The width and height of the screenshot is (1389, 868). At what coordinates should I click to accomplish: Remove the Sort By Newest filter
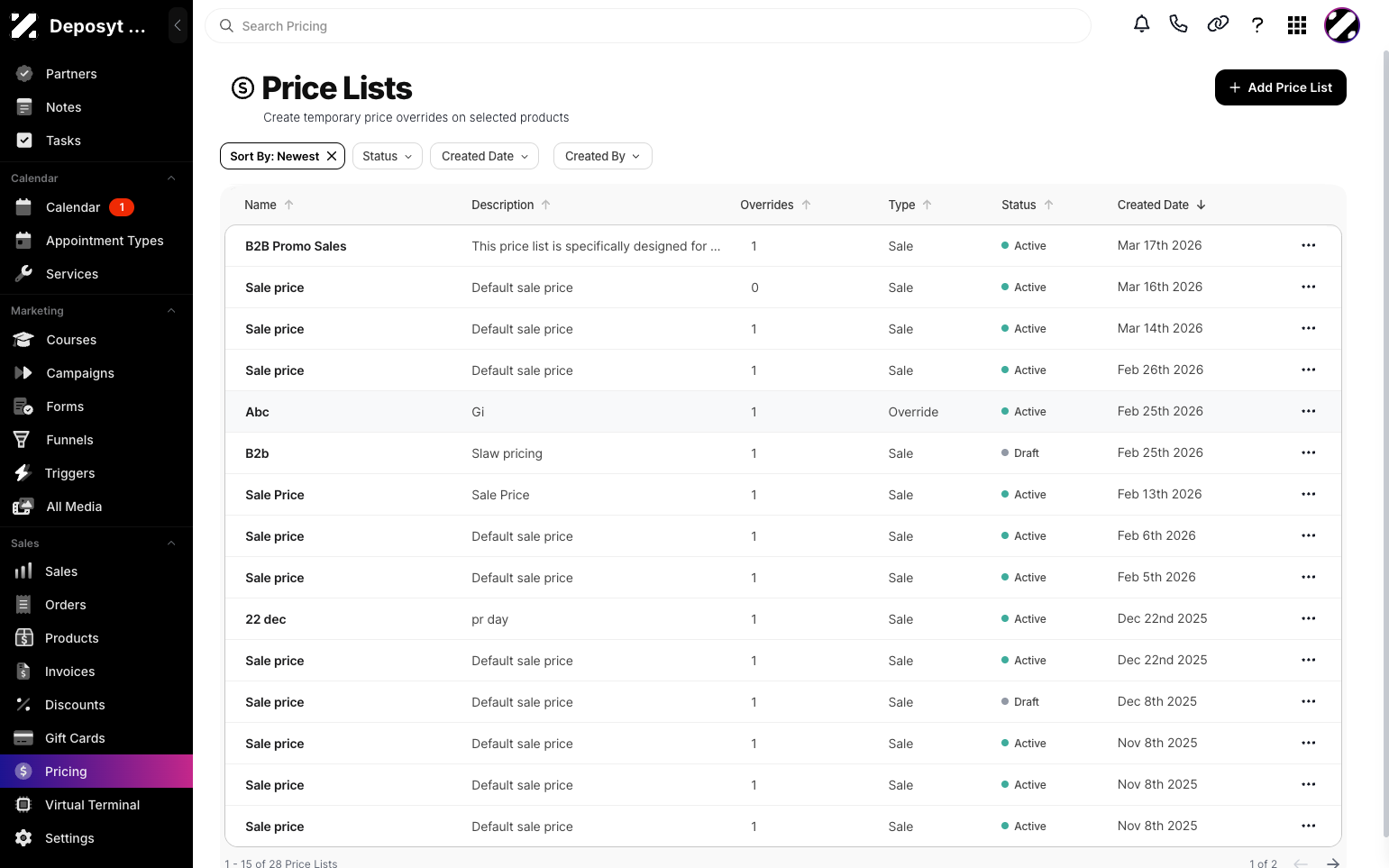click(332, 156)
